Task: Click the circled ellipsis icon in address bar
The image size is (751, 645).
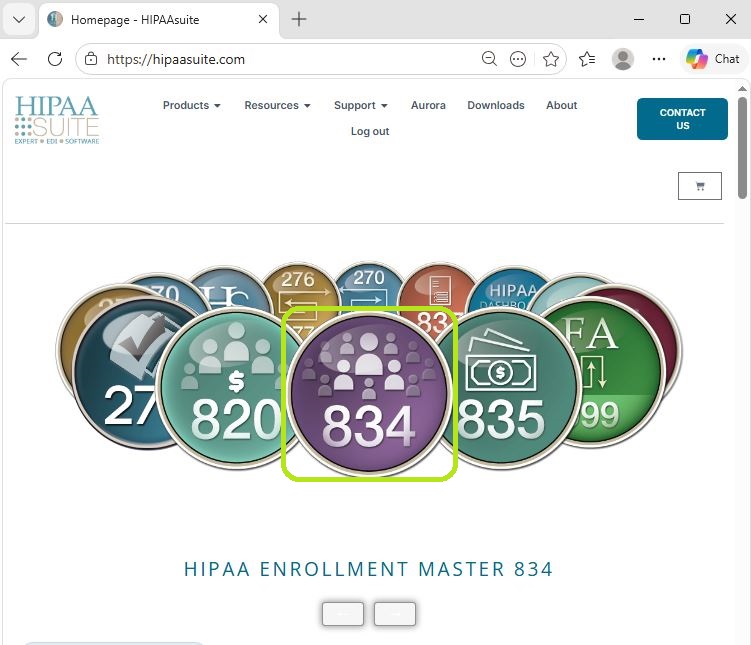Action: [518, 59]
